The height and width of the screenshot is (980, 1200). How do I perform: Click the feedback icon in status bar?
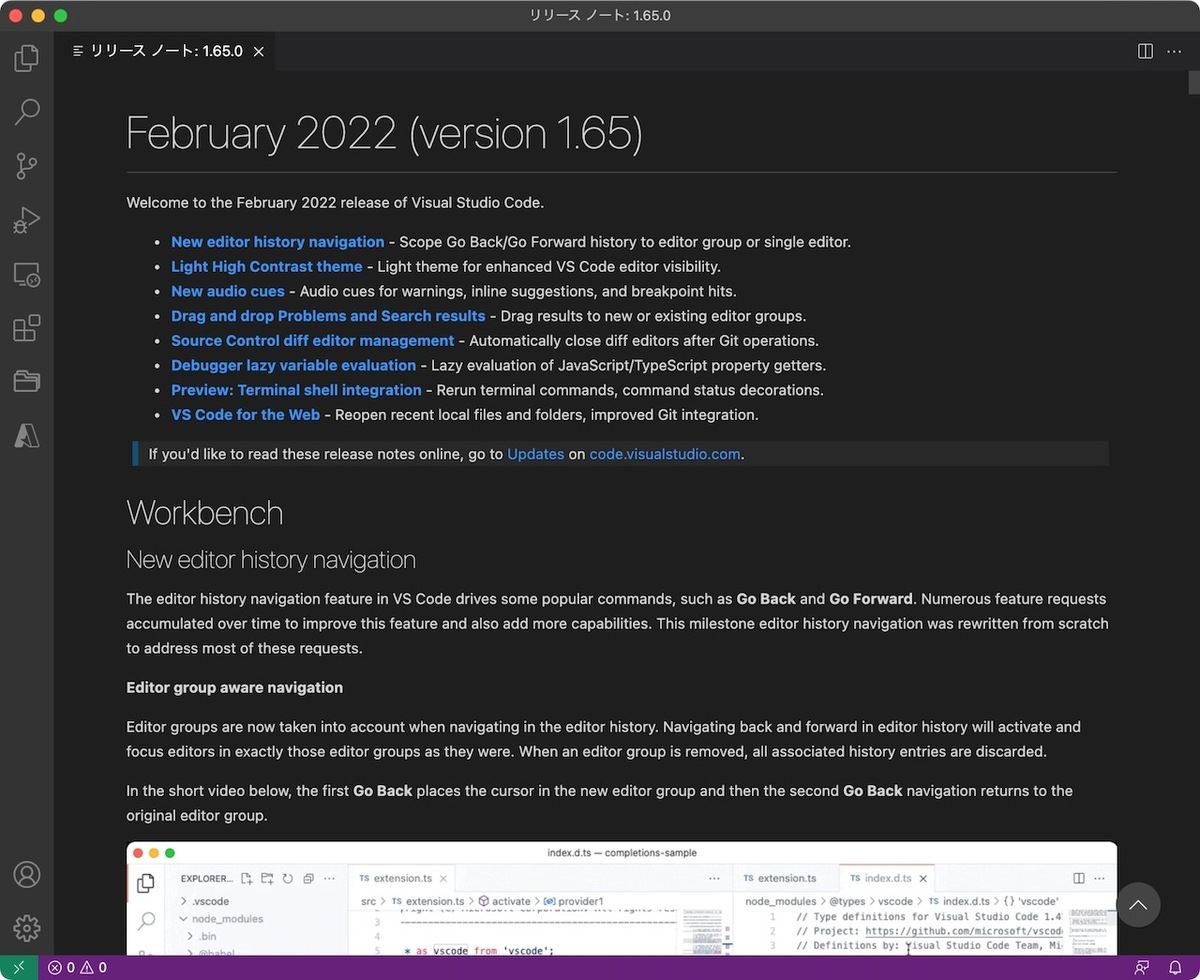pyautogui.click(x=1142, y=968)
